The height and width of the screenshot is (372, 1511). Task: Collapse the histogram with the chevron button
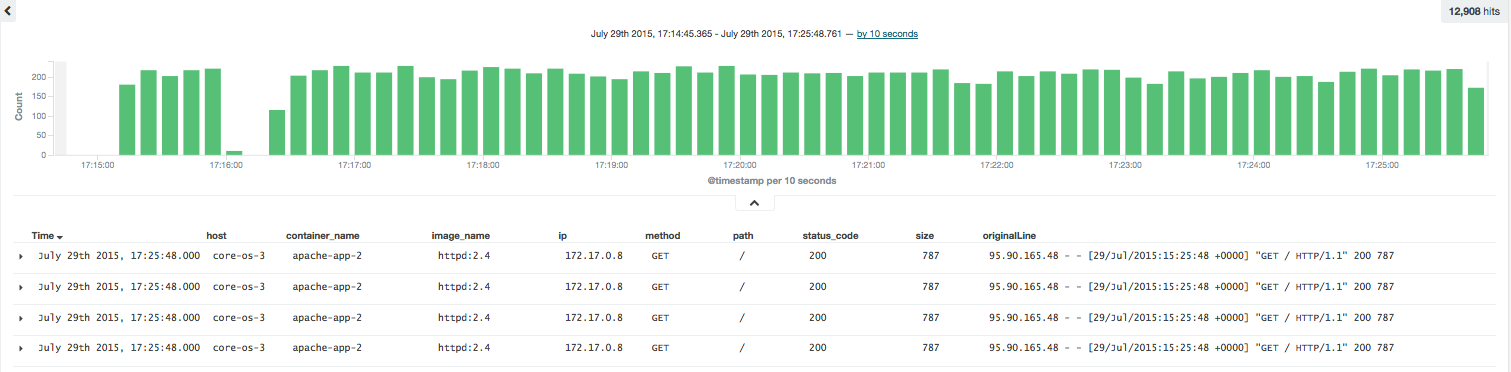pyautogui.click(x=755, y=203)
